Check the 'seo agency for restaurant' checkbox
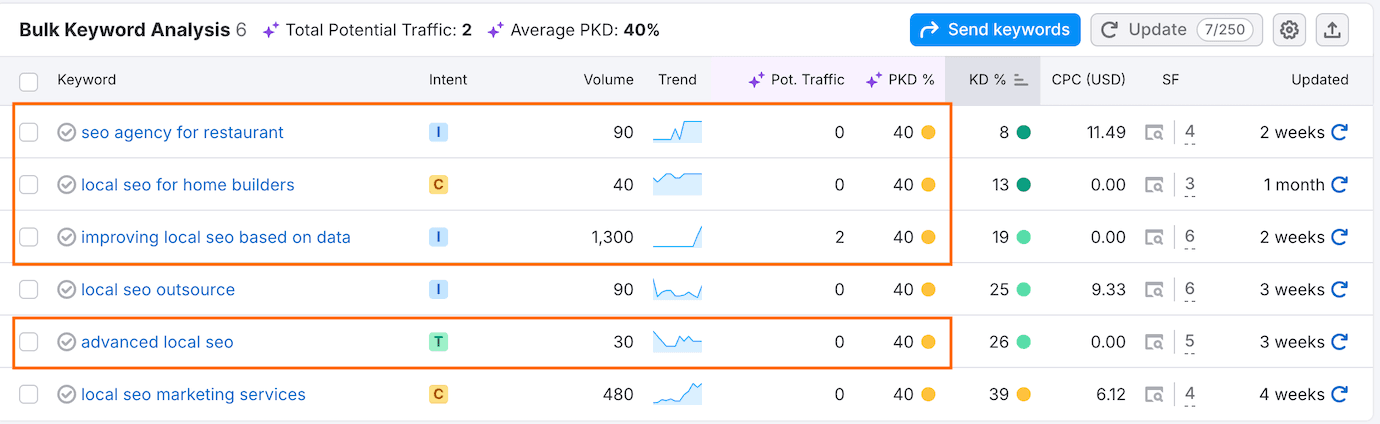 (x=29, y=132)
